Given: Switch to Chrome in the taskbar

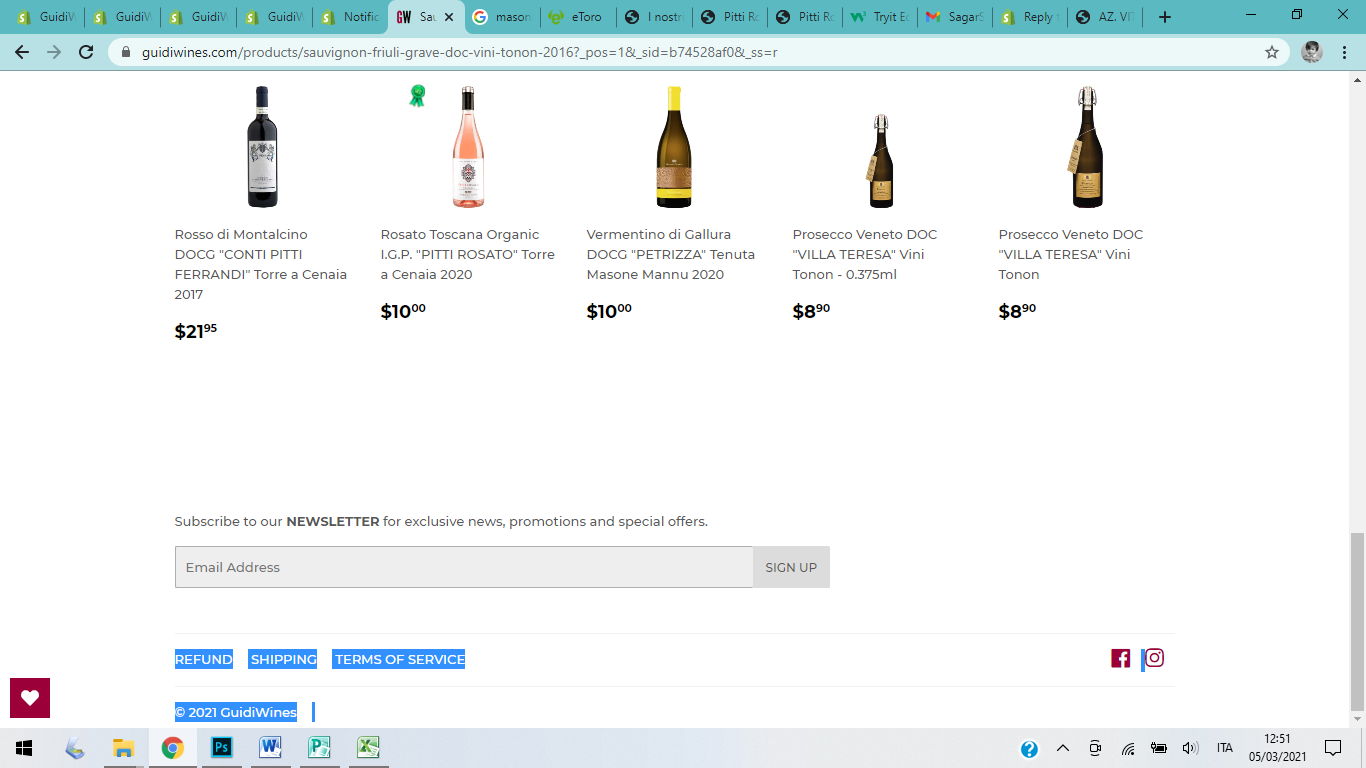Looking at the screenshot, I should click(x=173, y=748).
